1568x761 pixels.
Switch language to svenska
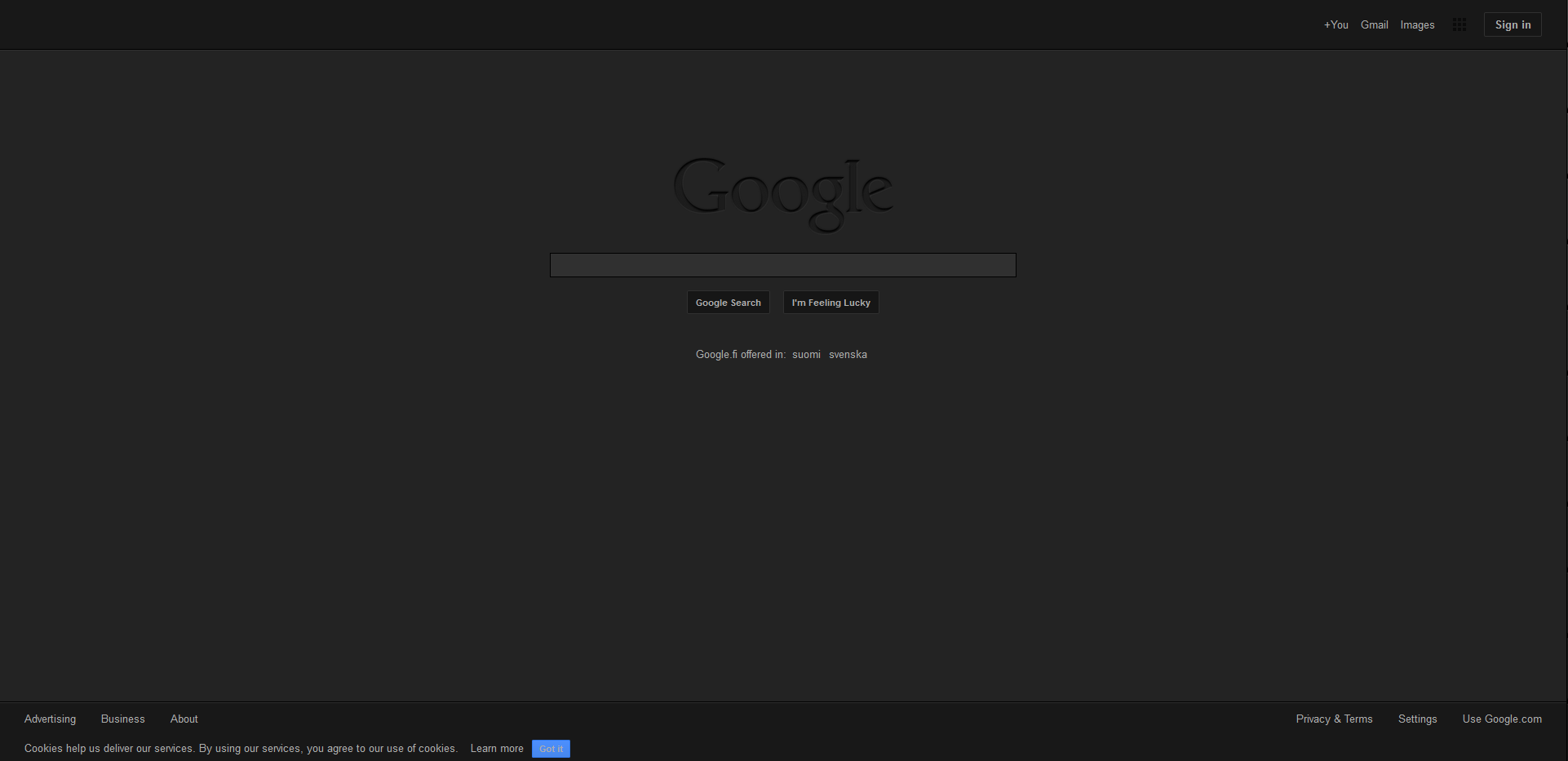[848, 355]
